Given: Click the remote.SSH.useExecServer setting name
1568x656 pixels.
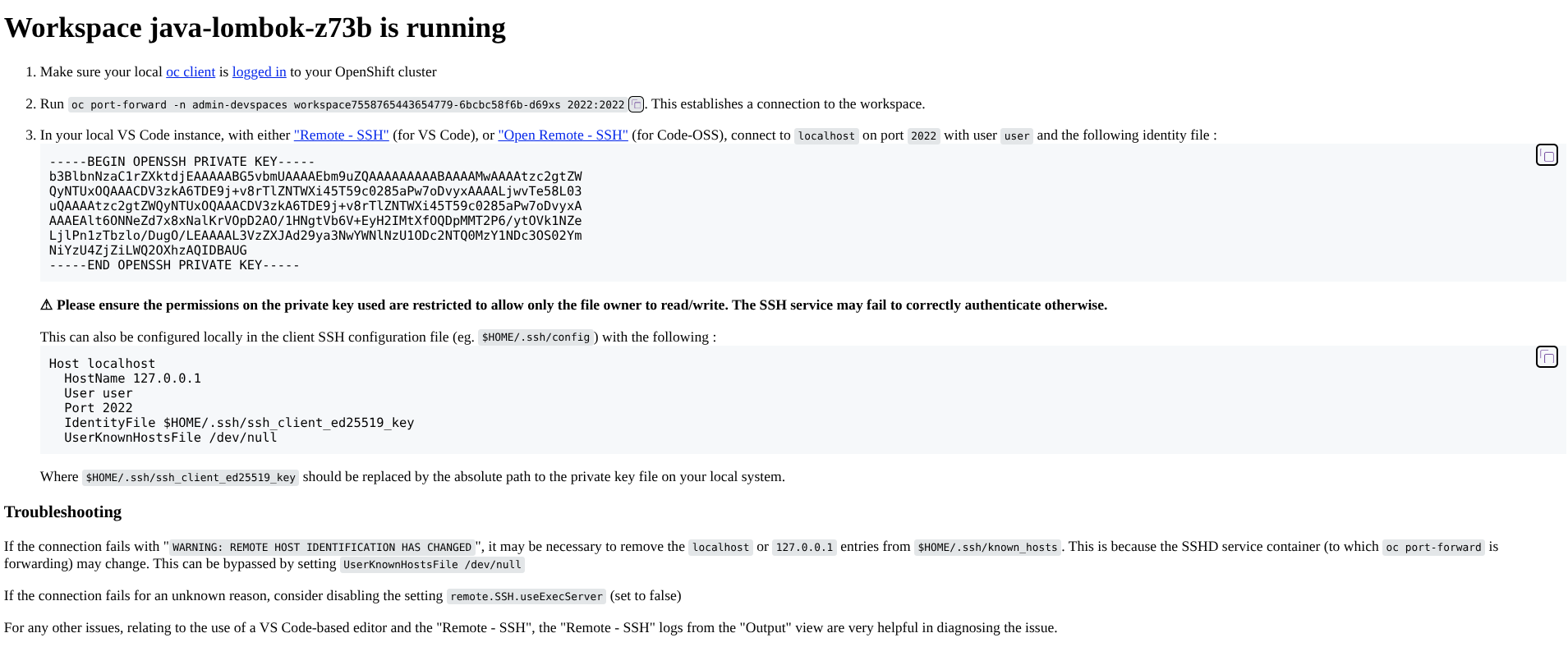Looking at the screenshot, I should 526,597.
